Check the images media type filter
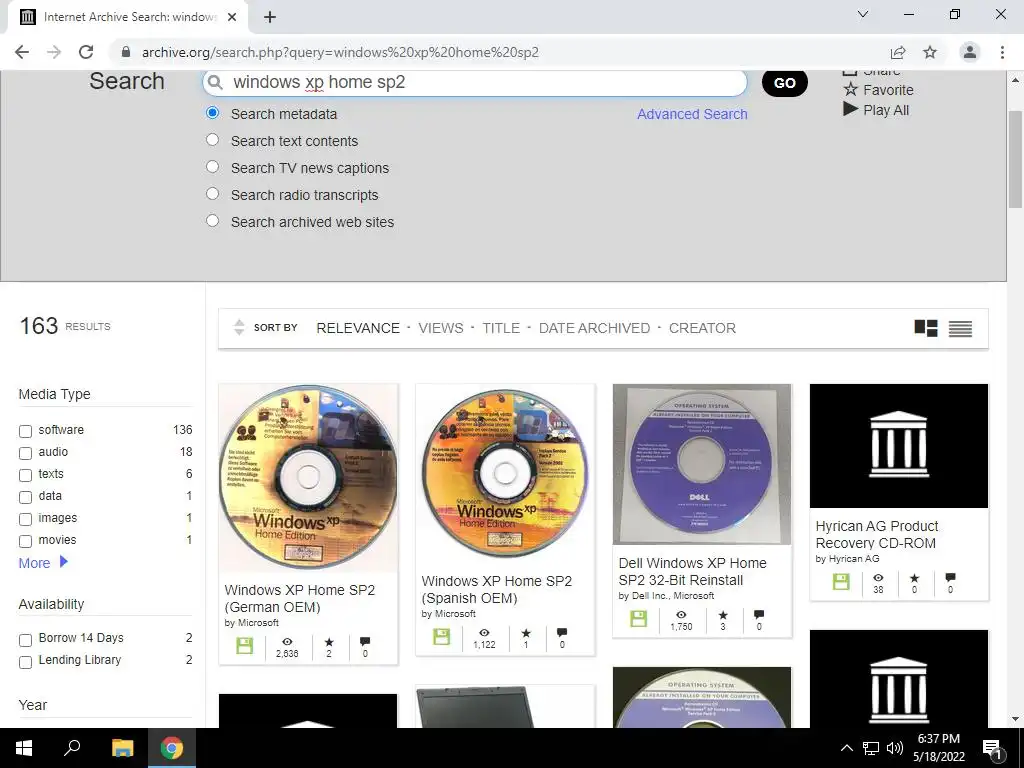This screenshot has height=768, width=1024. [25, 519]
